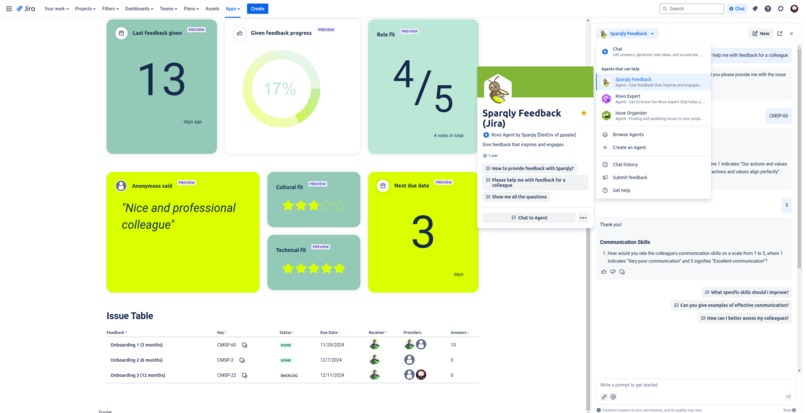Image resolution: width=806 pixels, height=413 pixels.
Task: Click the Chat to Agent button
Action: [529, 218]
